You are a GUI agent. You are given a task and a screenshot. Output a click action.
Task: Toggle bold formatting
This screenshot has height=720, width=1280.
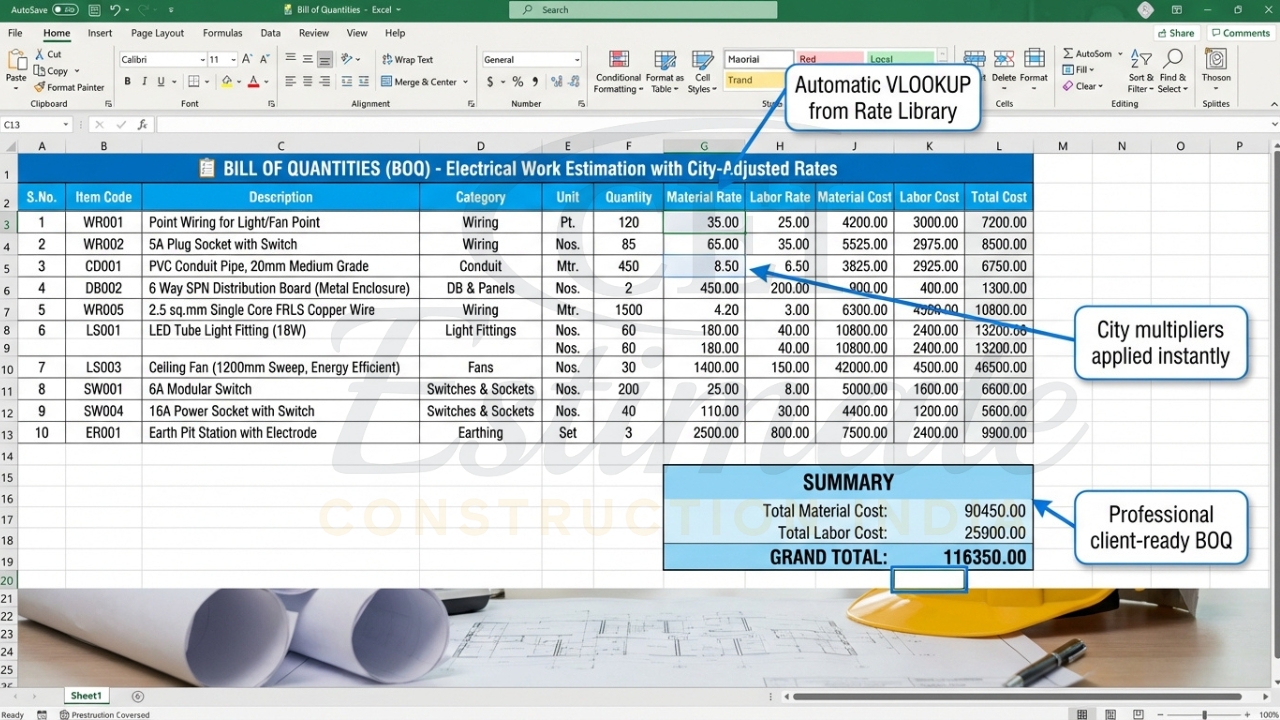click(x=127, y=79)
